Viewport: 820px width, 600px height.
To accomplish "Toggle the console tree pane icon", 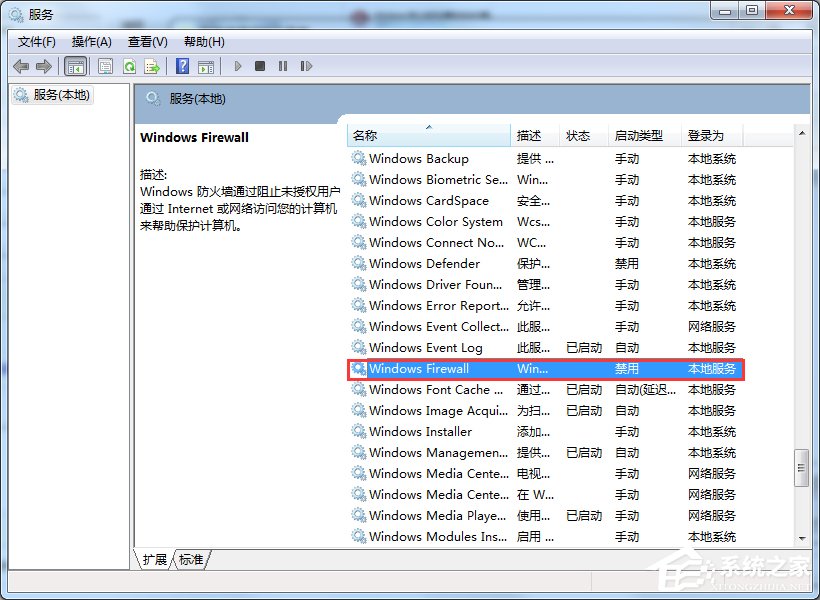I will (77, 65).
